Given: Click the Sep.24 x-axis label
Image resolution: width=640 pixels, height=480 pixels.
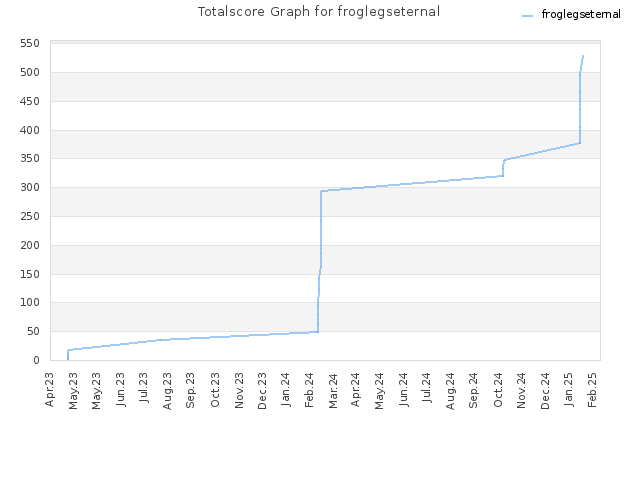Looking at the screenshot, I should pos(473,390).
